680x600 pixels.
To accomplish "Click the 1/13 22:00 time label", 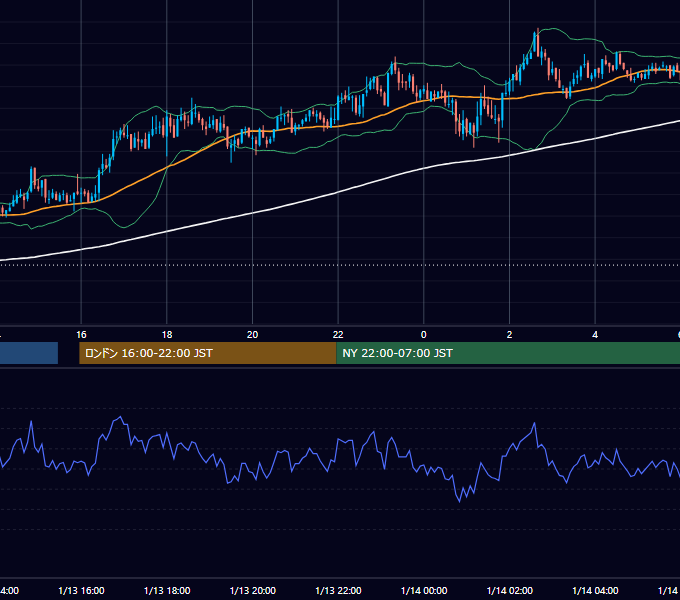I will [x=338, y=590].
